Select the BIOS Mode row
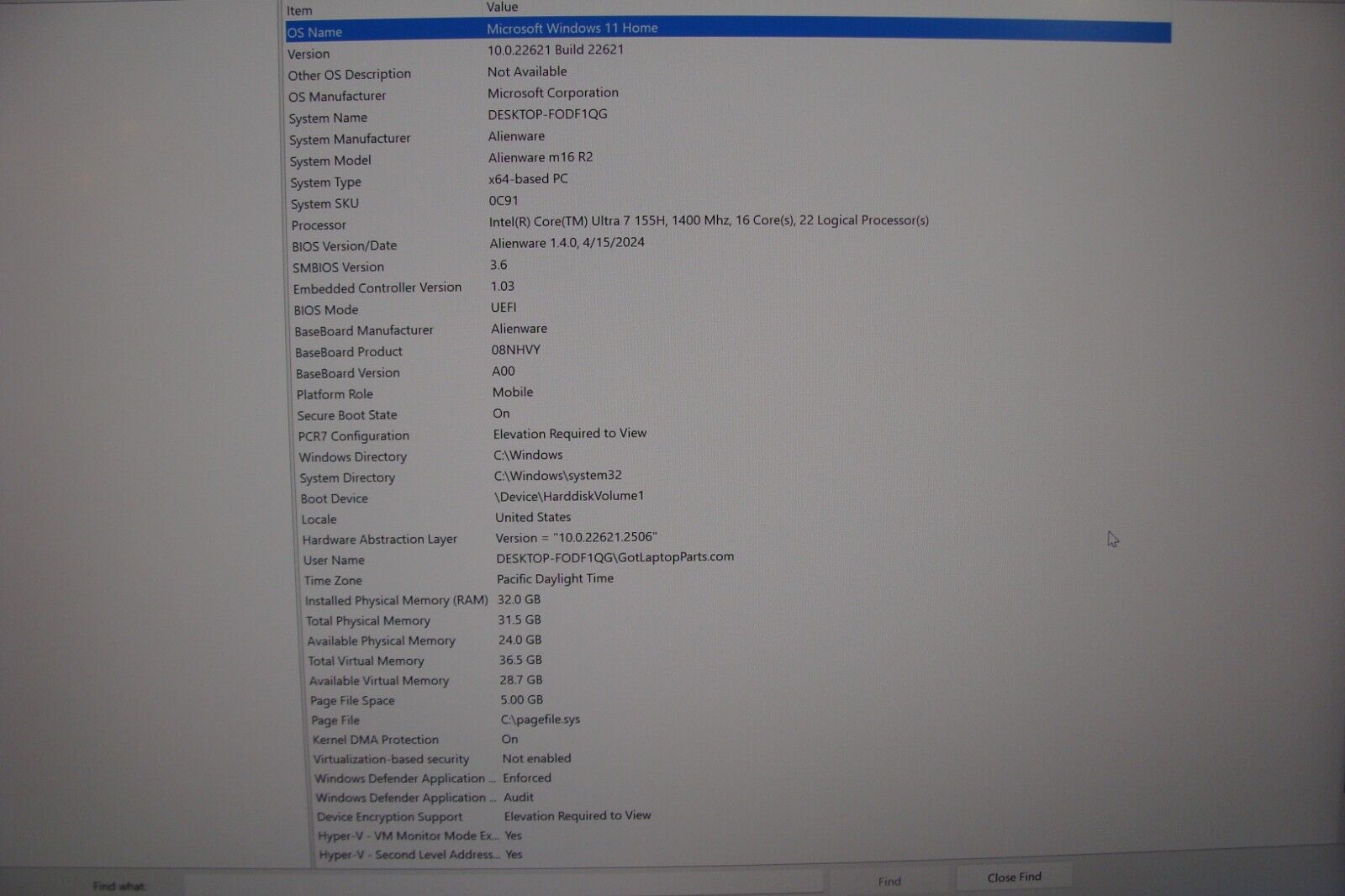This screenshot has width=1345, height=896. [728, 308]
